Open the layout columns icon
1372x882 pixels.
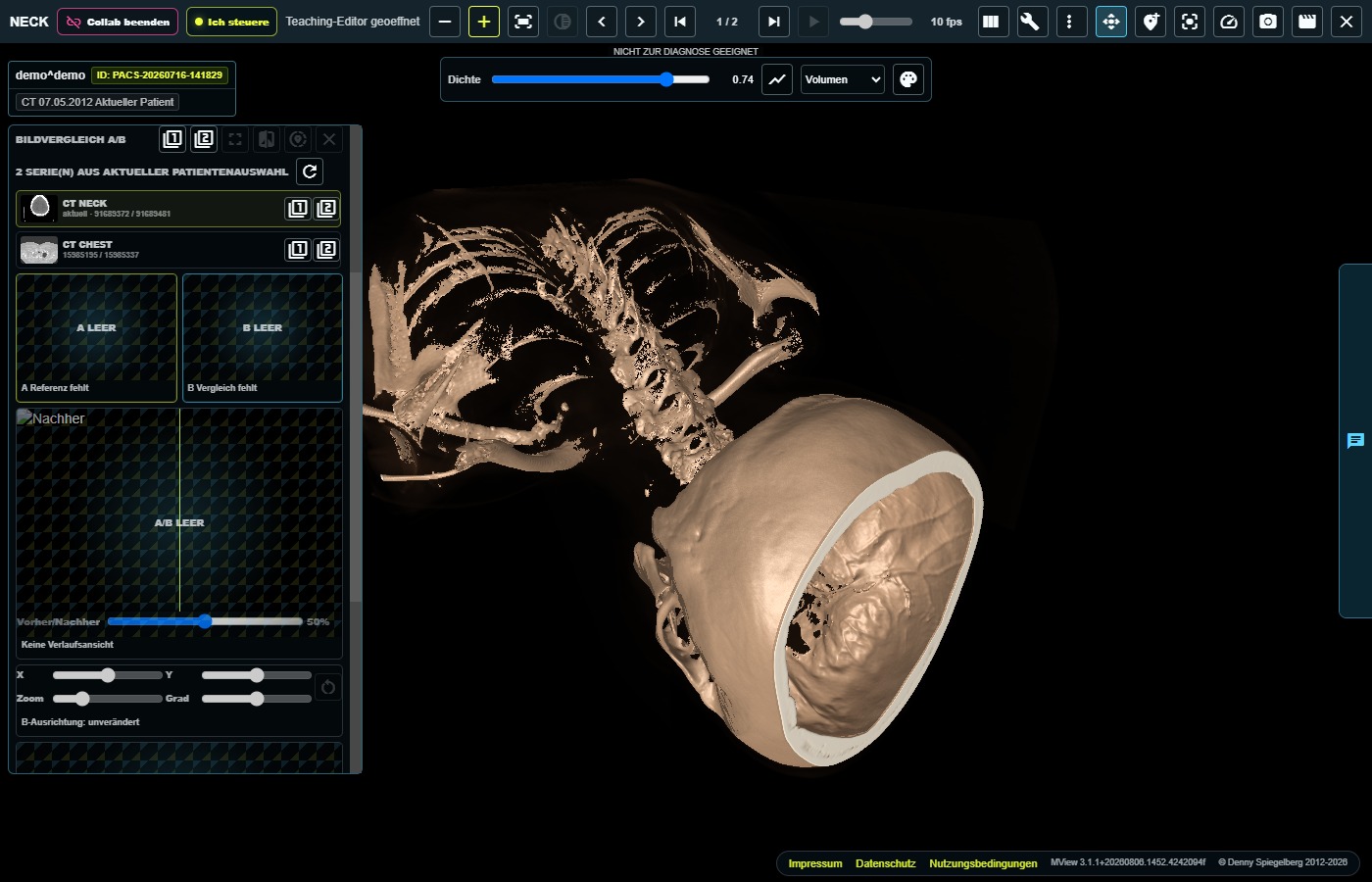click(x=992, y=22)
